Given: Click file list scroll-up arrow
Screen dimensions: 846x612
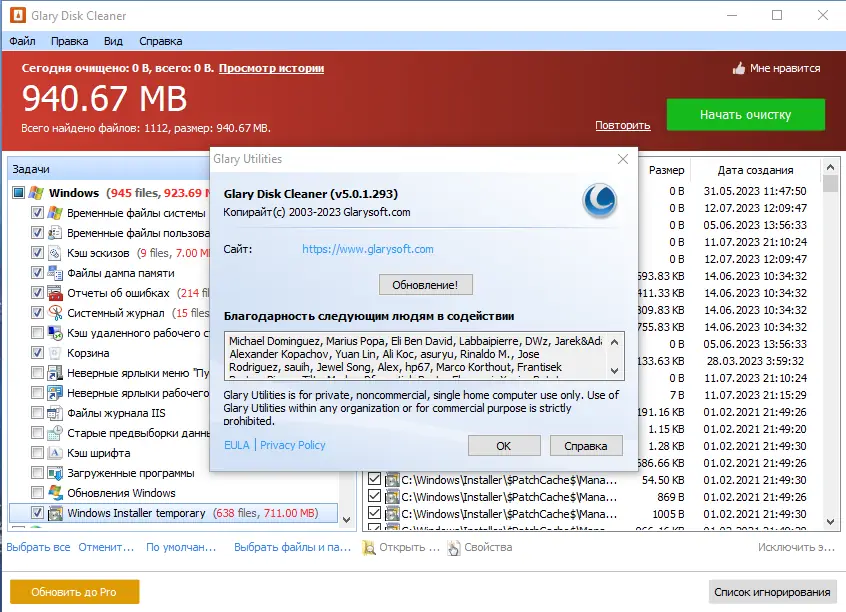Looking at the screenshot, I should click(830, 167).
